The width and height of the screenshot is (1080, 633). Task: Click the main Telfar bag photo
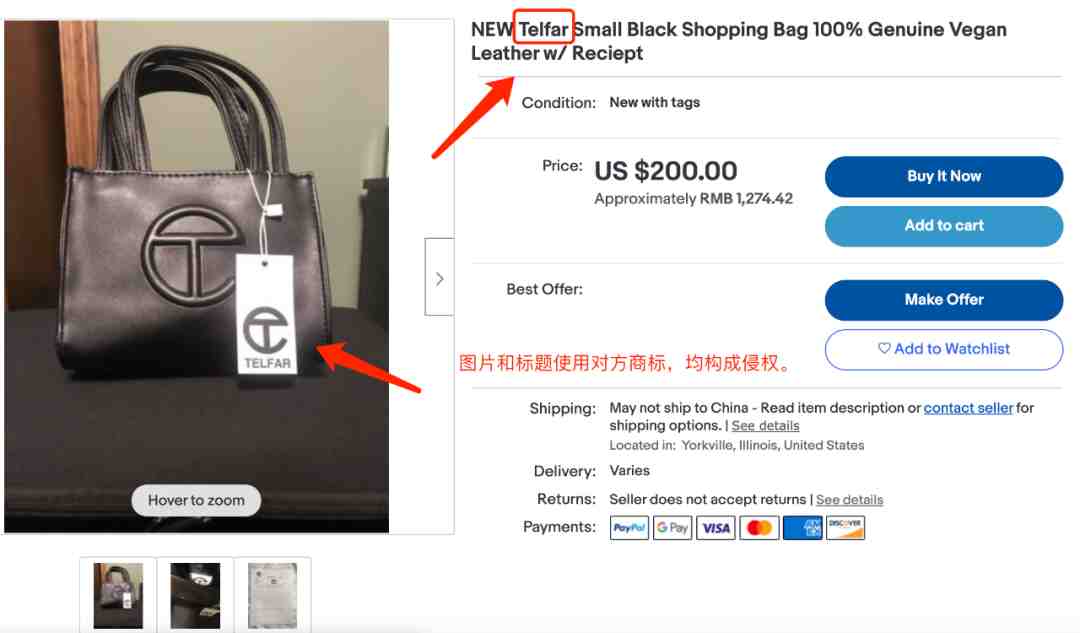[196, 276]
